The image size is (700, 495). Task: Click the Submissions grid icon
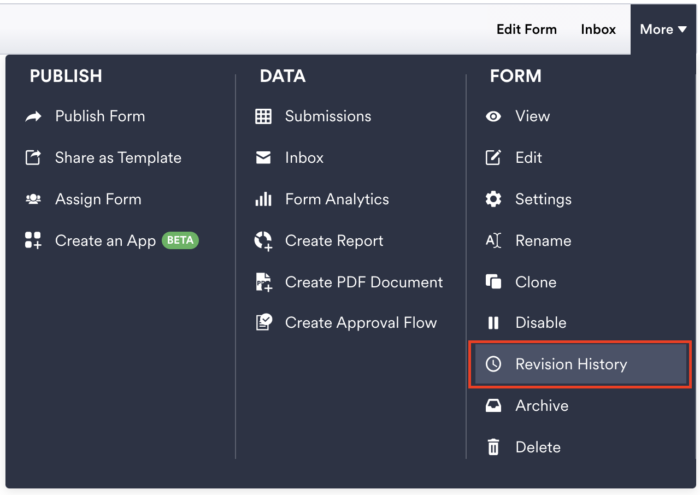coord(264,117)
